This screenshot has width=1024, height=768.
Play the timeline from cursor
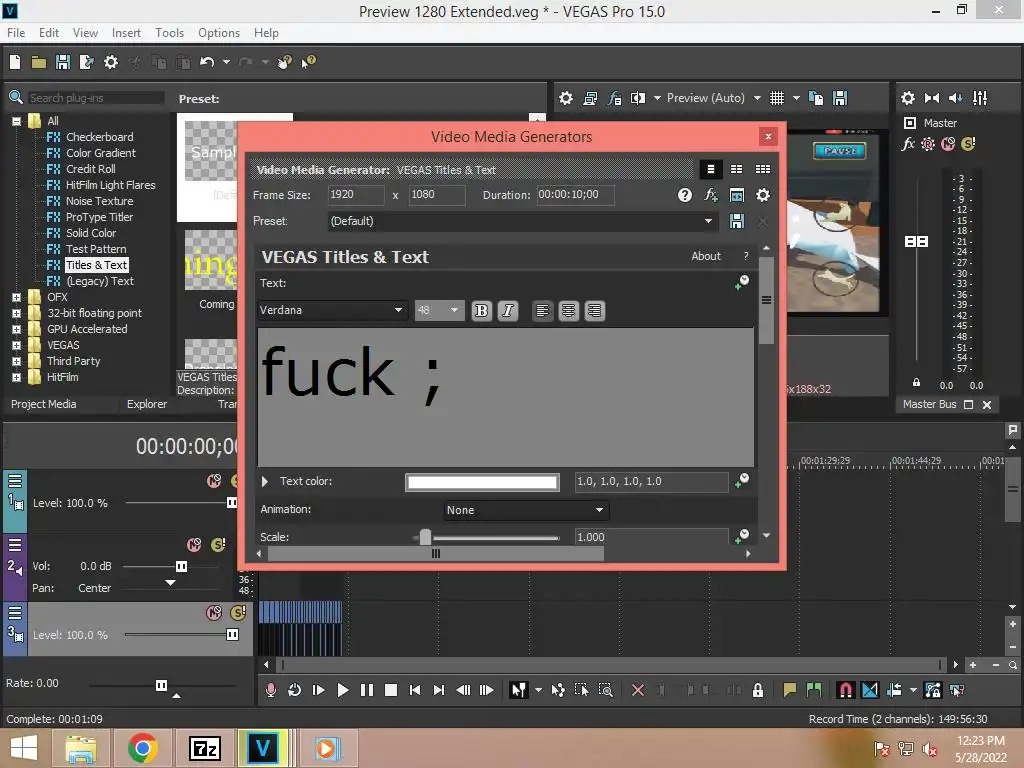[x=342, y=690]
